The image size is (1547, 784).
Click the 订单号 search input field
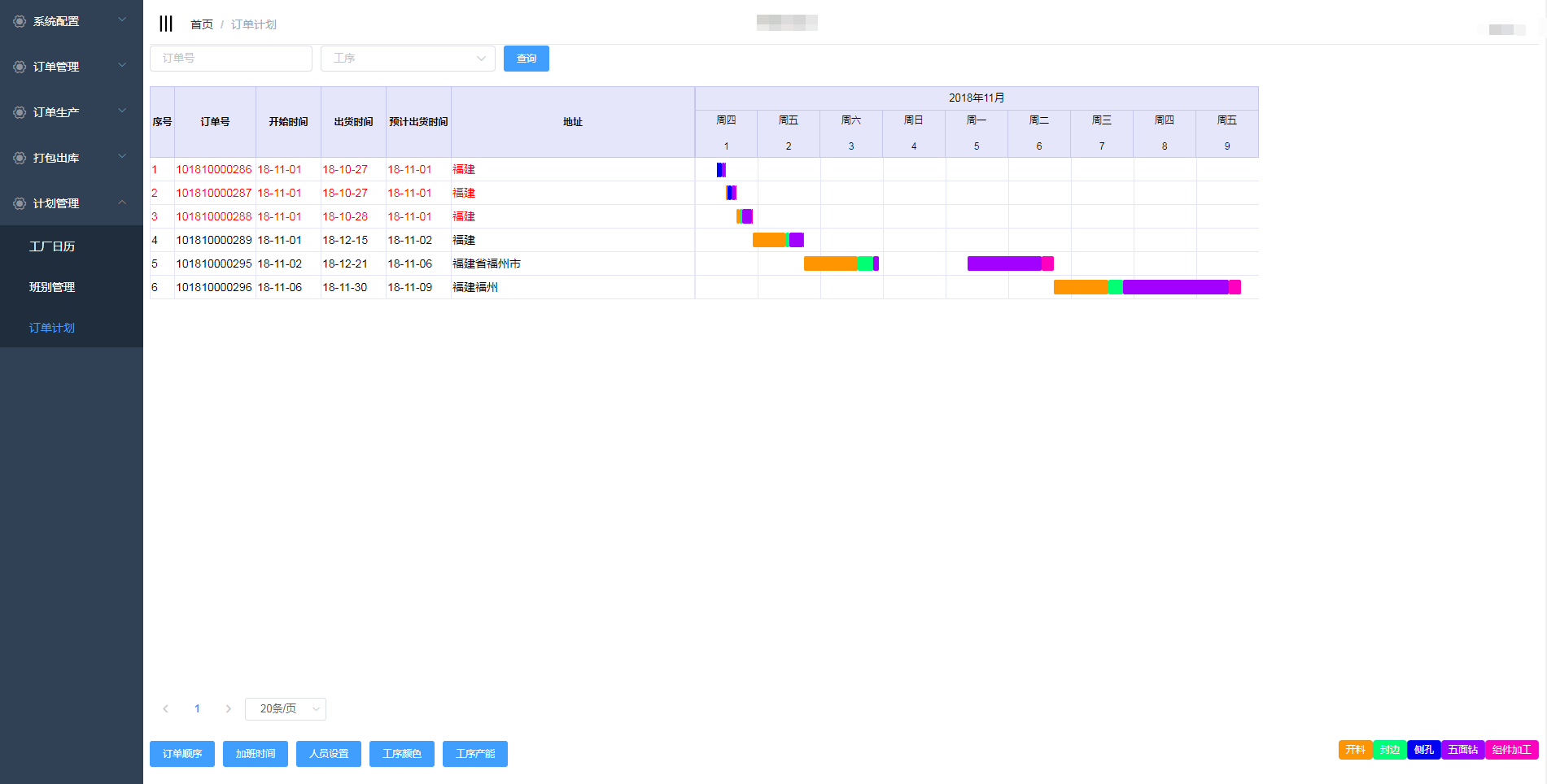tap(231, 59)
